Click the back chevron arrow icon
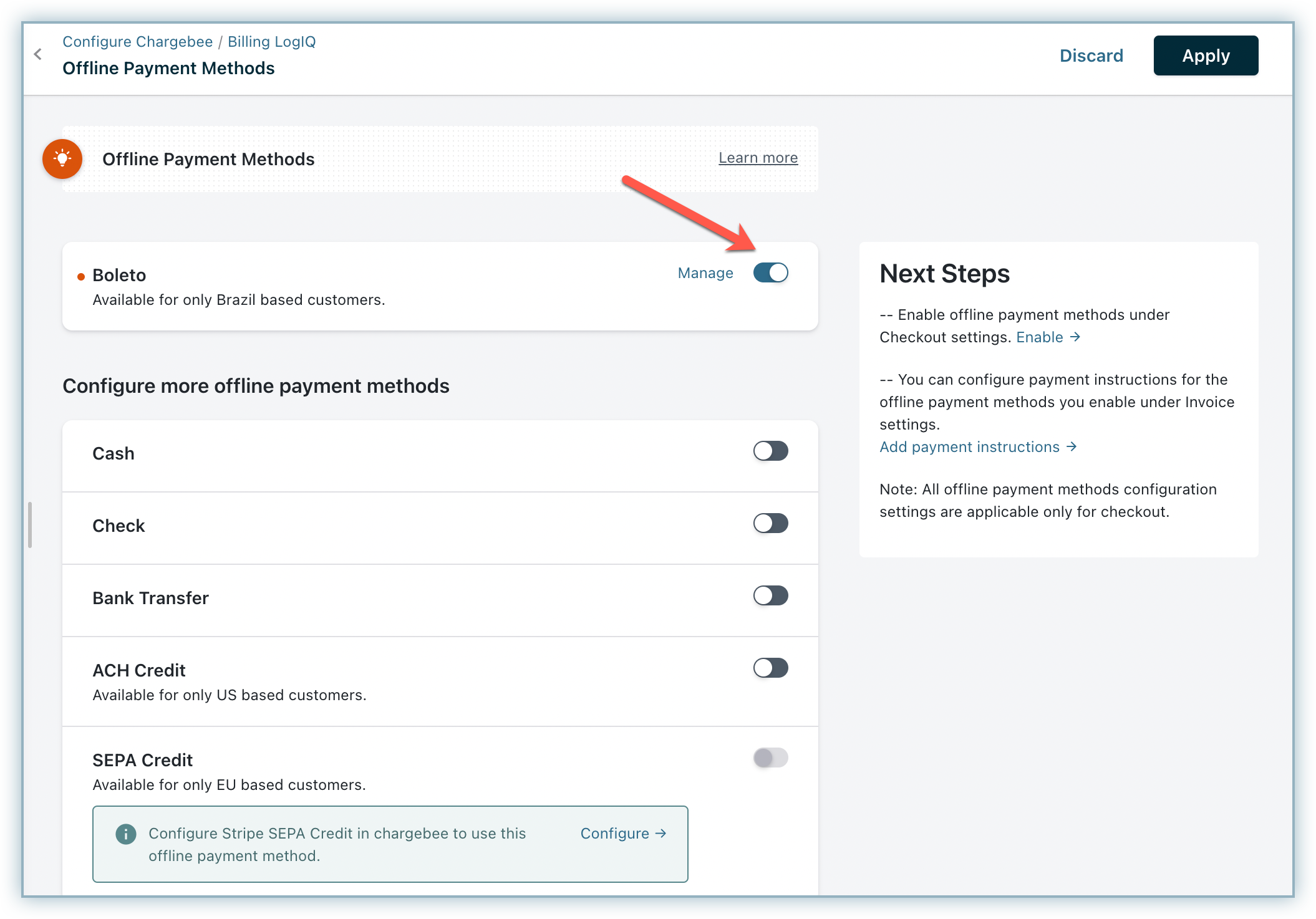Viewport: 1316px width, 919px height. click(38, 55)
